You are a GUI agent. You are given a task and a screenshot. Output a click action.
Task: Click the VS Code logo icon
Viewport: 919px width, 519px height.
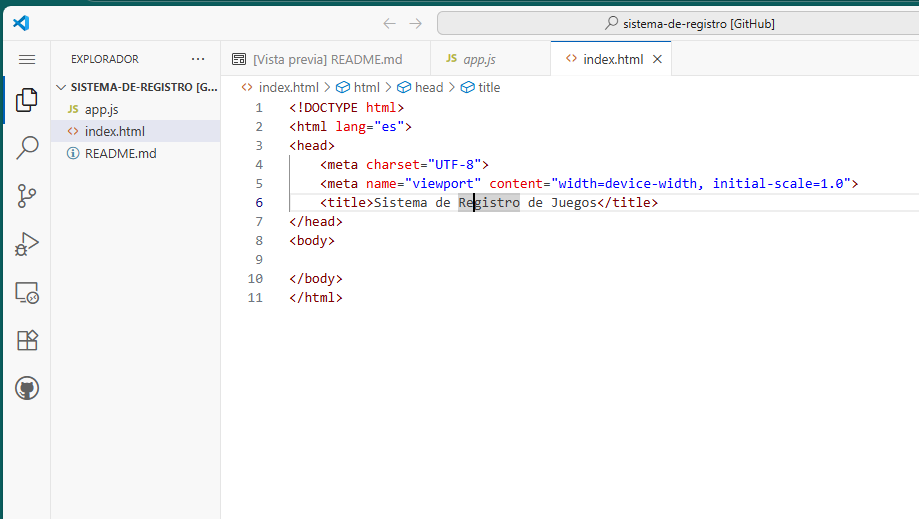21,23
